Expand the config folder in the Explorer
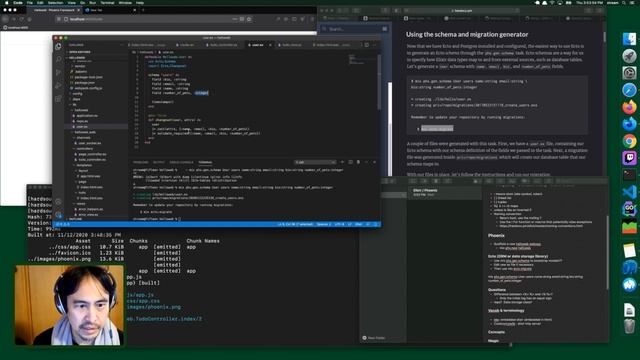 coord(77,93)
